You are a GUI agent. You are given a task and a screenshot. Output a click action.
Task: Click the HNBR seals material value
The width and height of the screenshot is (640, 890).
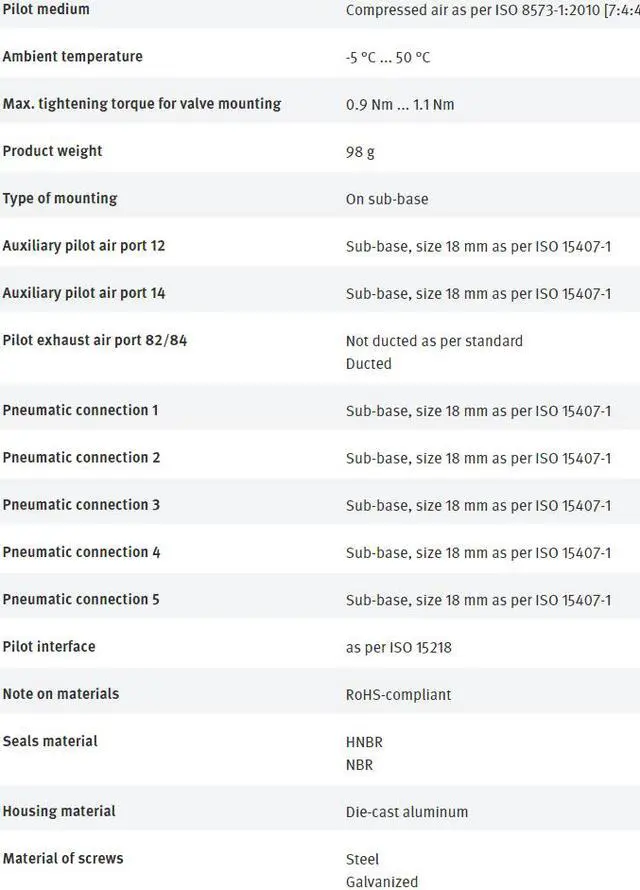pyautogui.click(x=364, y=742)
